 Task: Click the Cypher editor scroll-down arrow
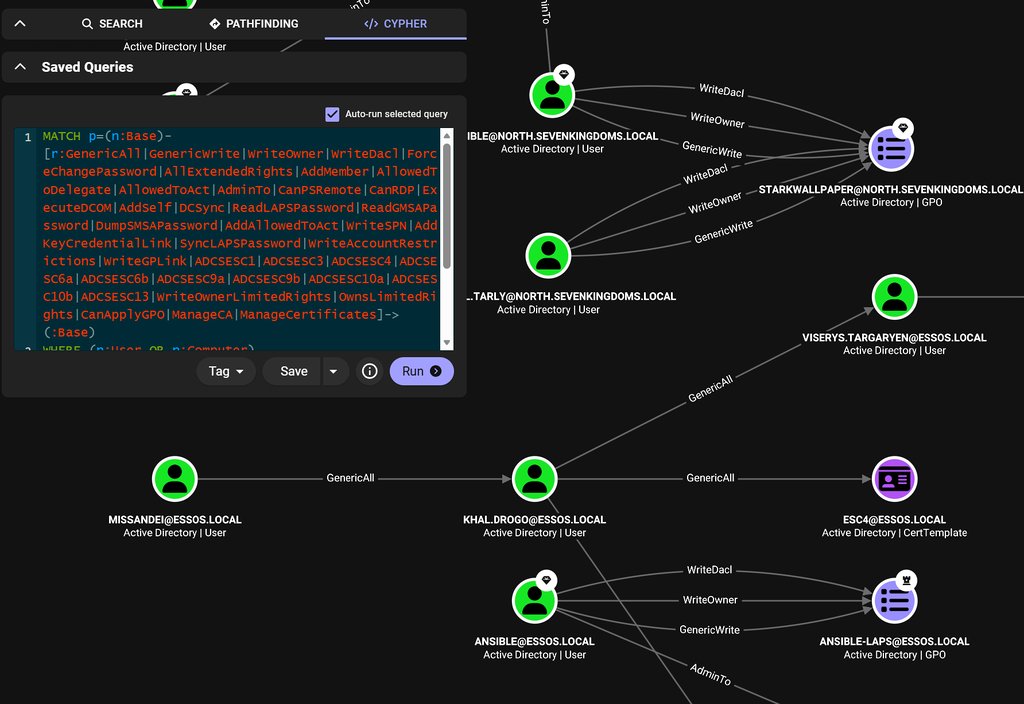pyautogui.click(x=447, y=343)
